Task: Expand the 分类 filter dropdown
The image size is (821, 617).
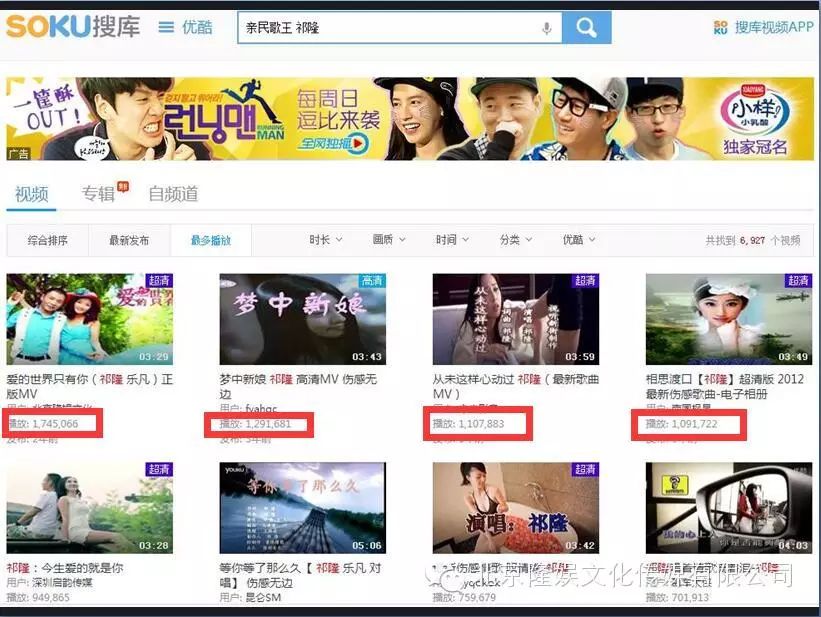Action: click(x=516, y=240)
